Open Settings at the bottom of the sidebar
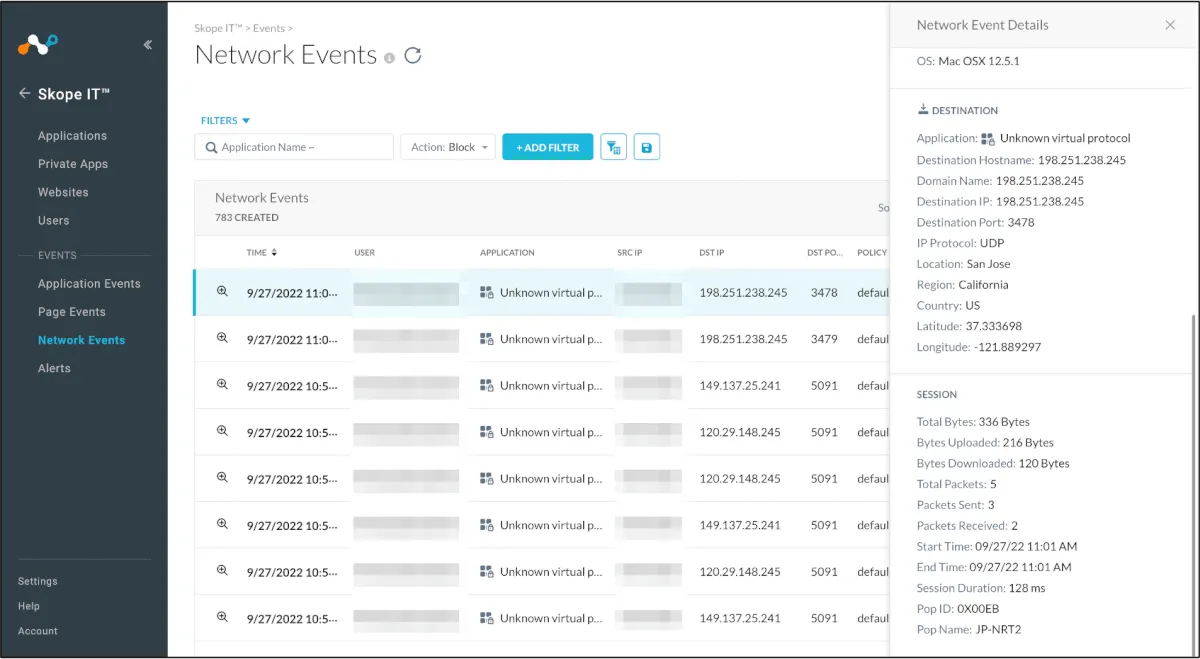 (38, 581)
